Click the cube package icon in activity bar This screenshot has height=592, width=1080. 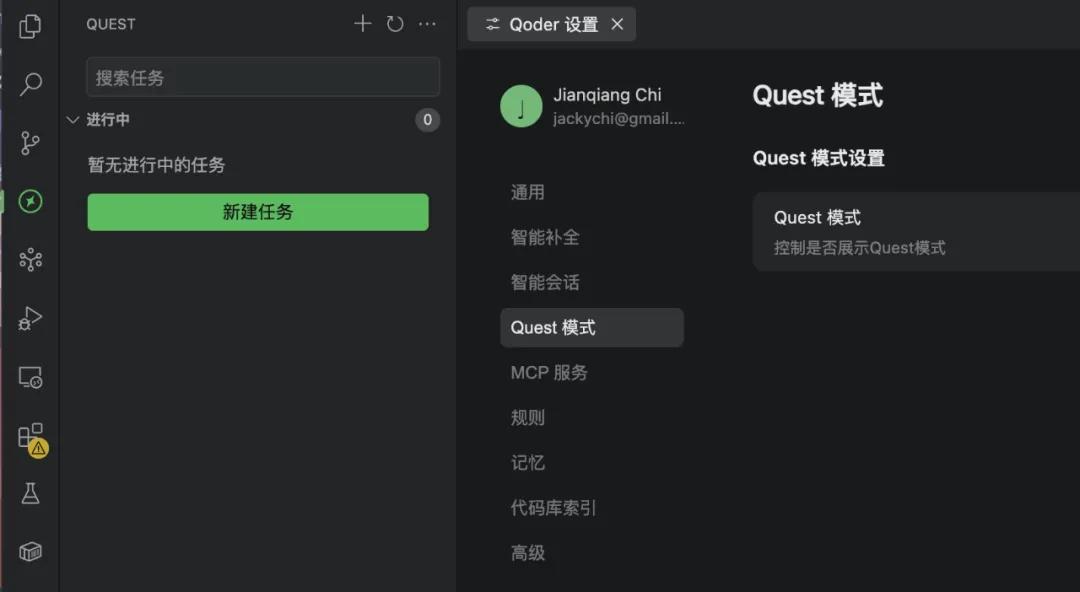tap(29, 551)
